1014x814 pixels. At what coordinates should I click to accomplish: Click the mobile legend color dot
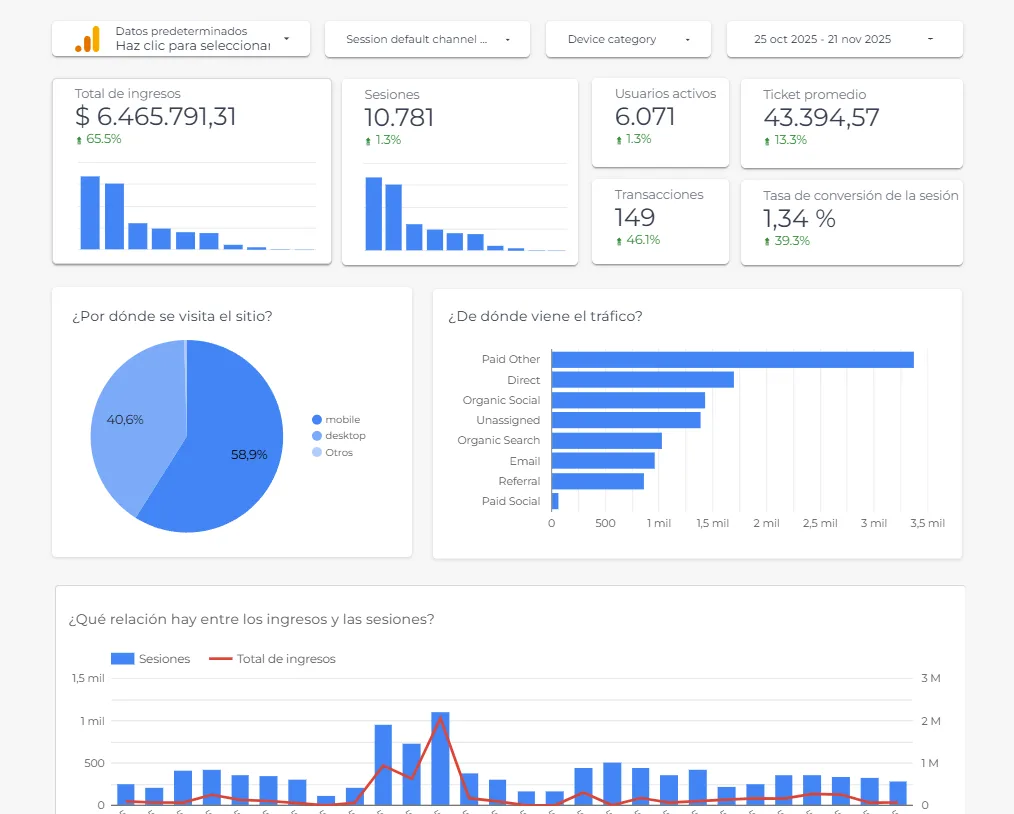317,420
